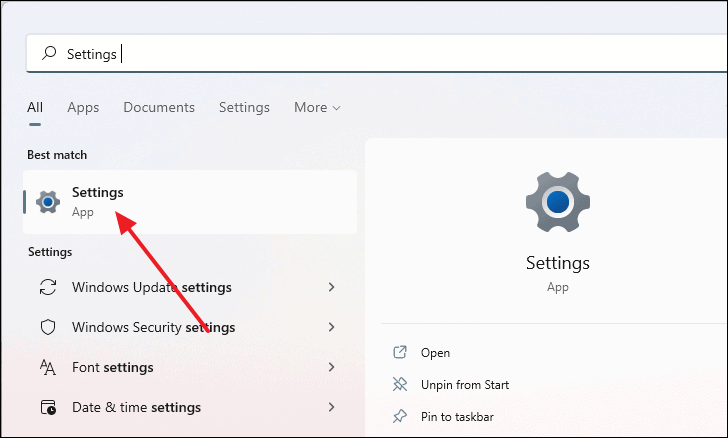Click the Pin to taskbar pin icon

tap(400, 416)
